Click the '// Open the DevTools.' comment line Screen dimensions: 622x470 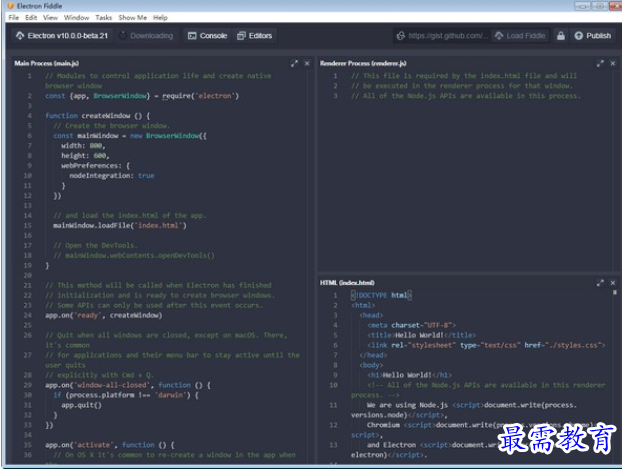pos(95,246)
